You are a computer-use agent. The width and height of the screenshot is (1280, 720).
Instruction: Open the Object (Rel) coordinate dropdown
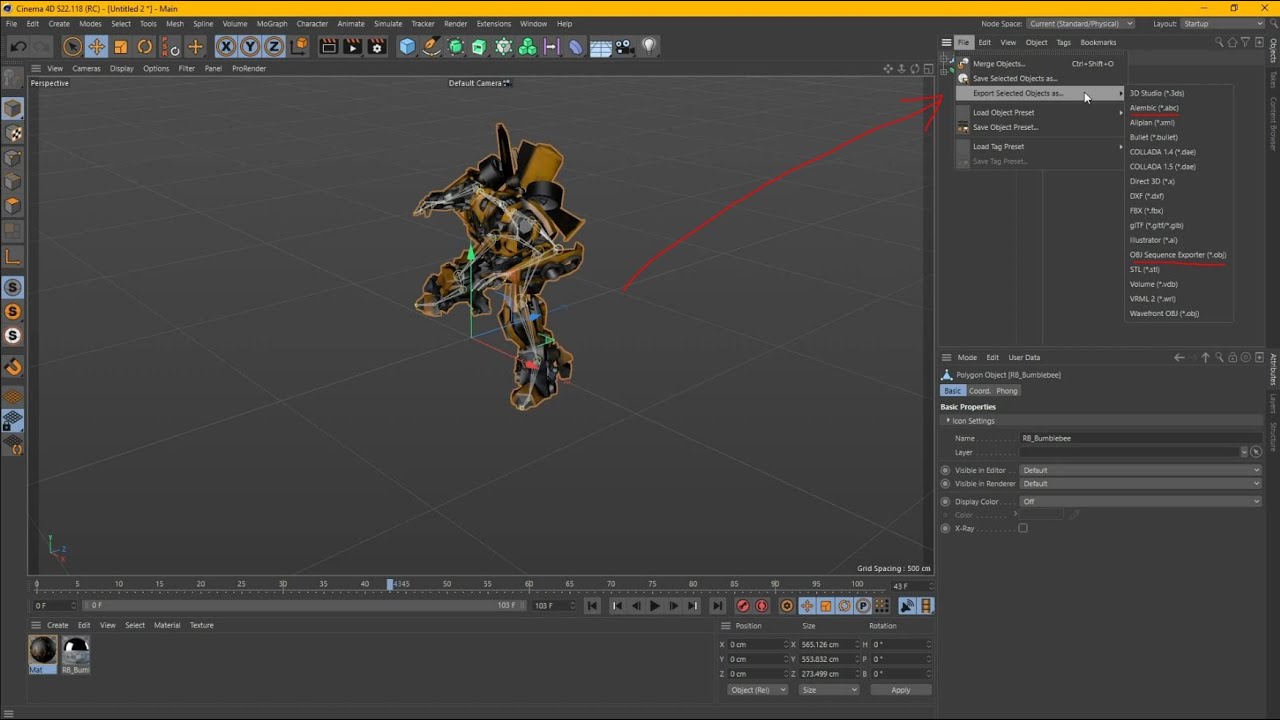pos(757,690)
